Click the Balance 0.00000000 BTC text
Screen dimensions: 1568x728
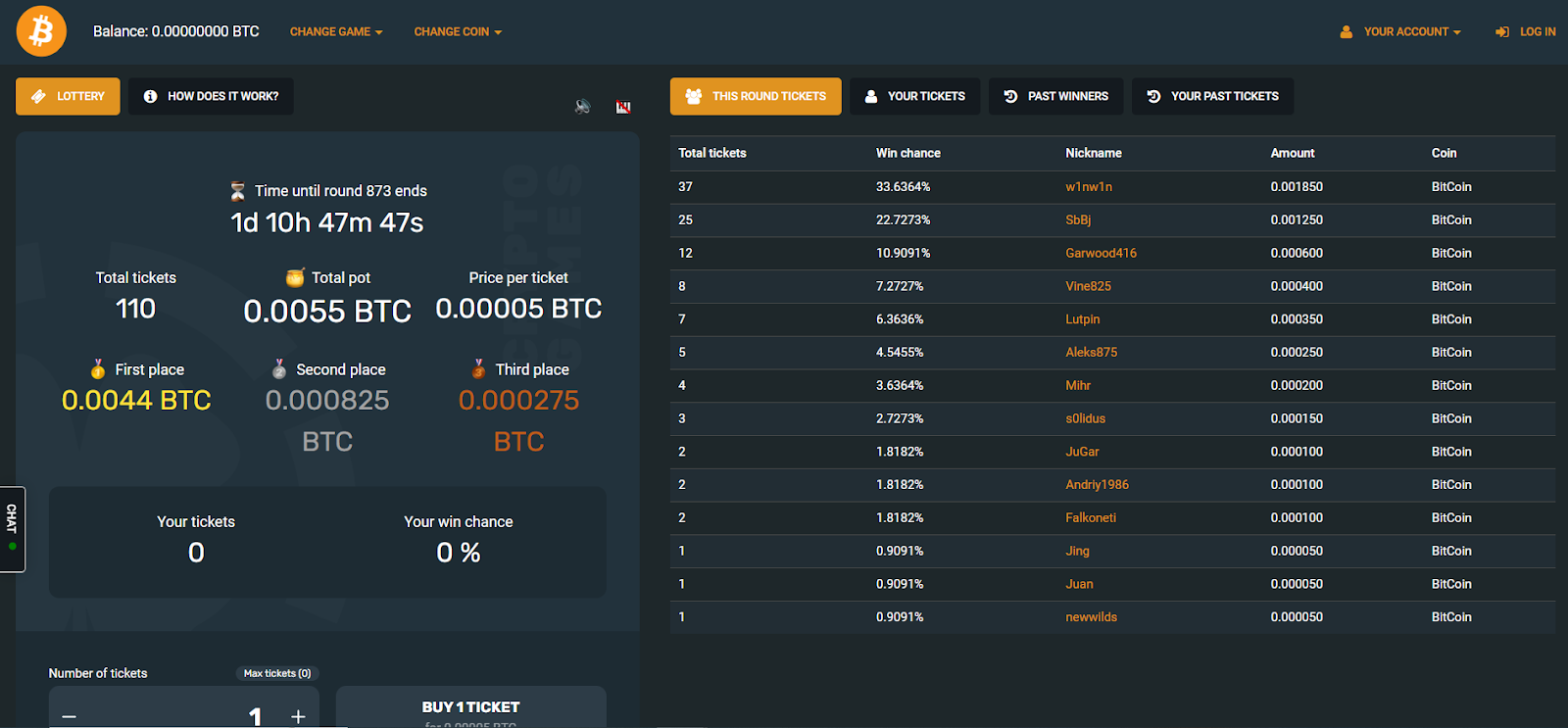176,31
